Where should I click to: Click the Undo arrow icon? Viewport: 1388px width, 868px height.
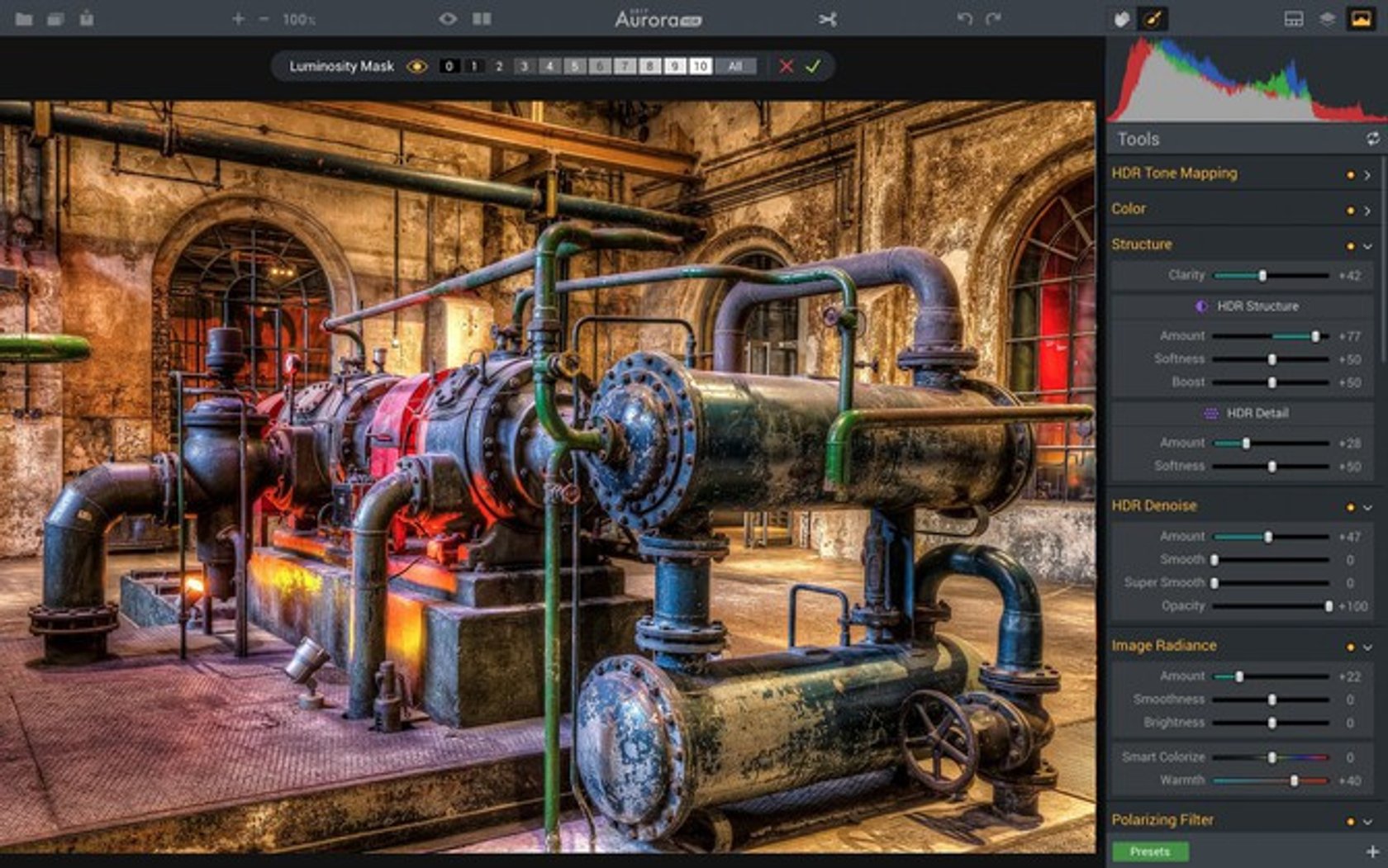coord(964,18)
